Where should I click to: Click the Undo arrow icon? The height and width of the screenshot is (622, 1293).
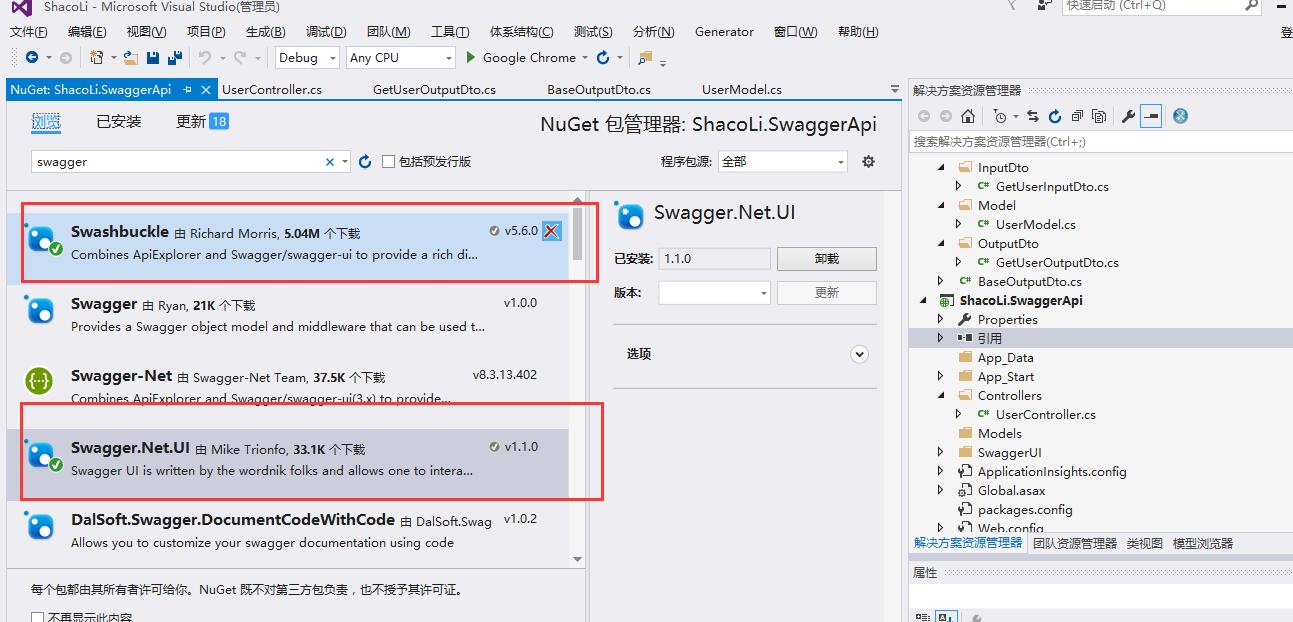click(204, 58)
